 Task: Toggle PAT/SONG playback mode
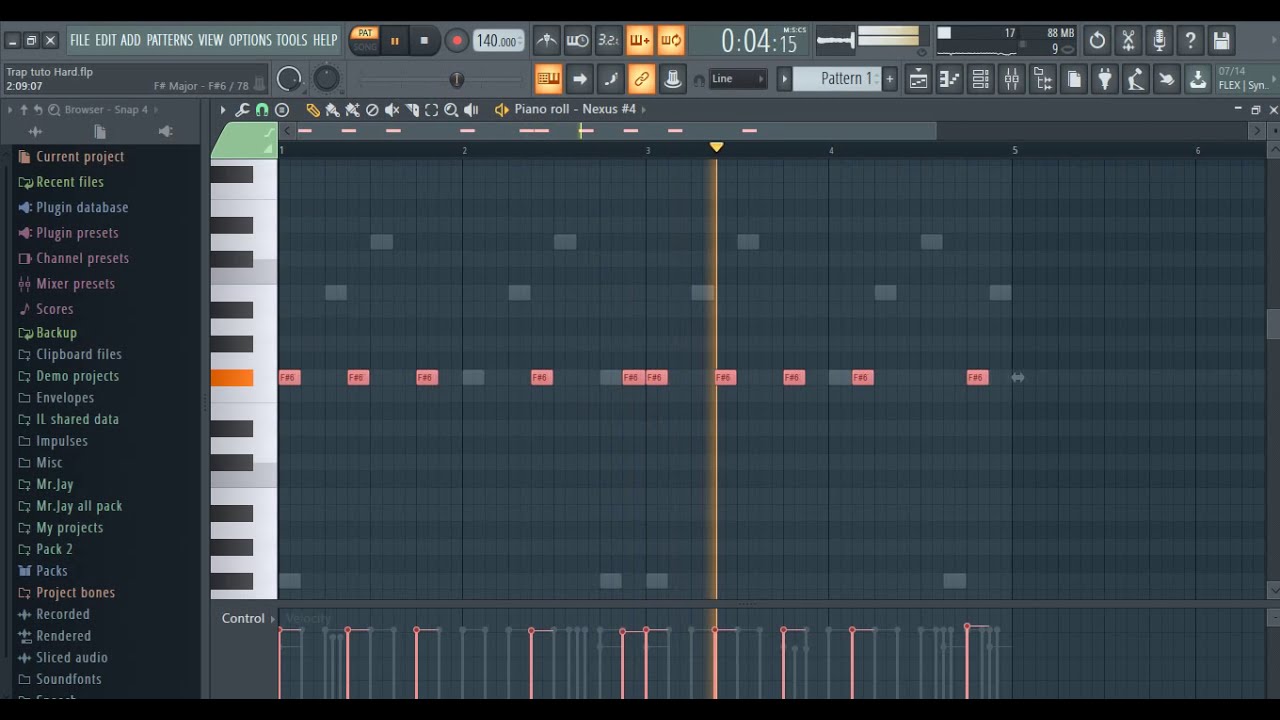(x=365, y=40)
